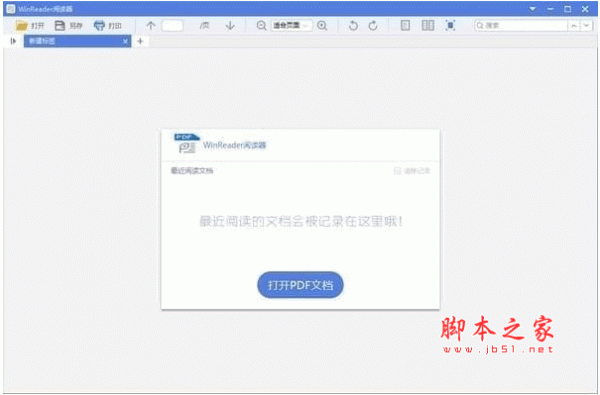Open the title bar dropdown menu
Image resolution: width=600 pixels, height=395 pixels.
pyautogui.click(x=533, y=9)
